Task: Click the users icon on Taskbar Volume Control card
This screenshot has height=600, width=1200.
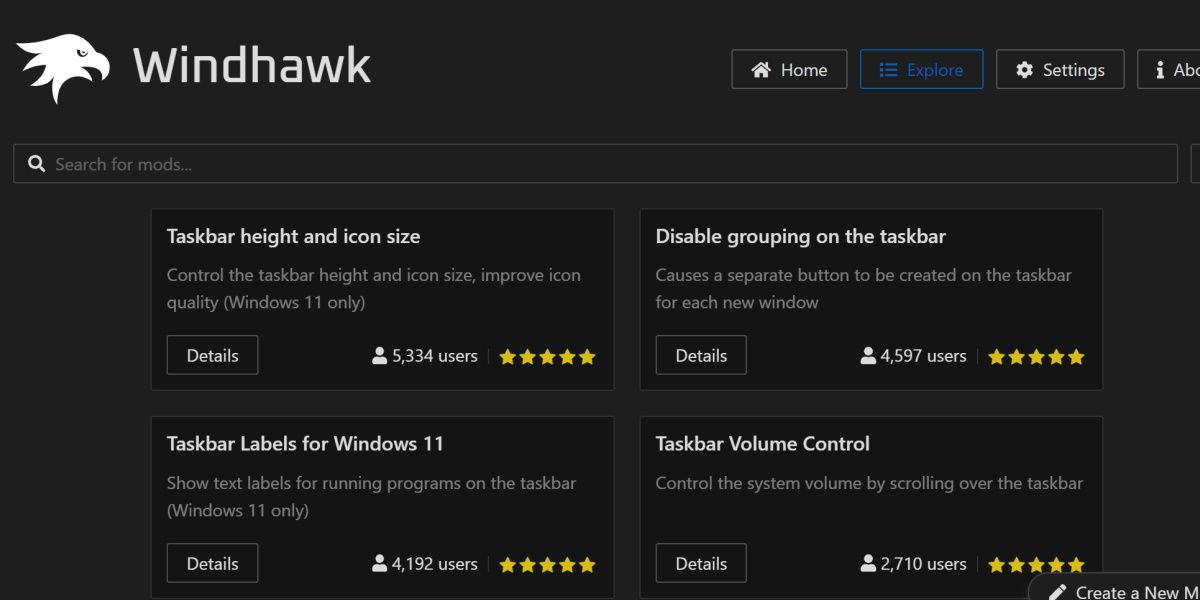Action: coord(865,563)
